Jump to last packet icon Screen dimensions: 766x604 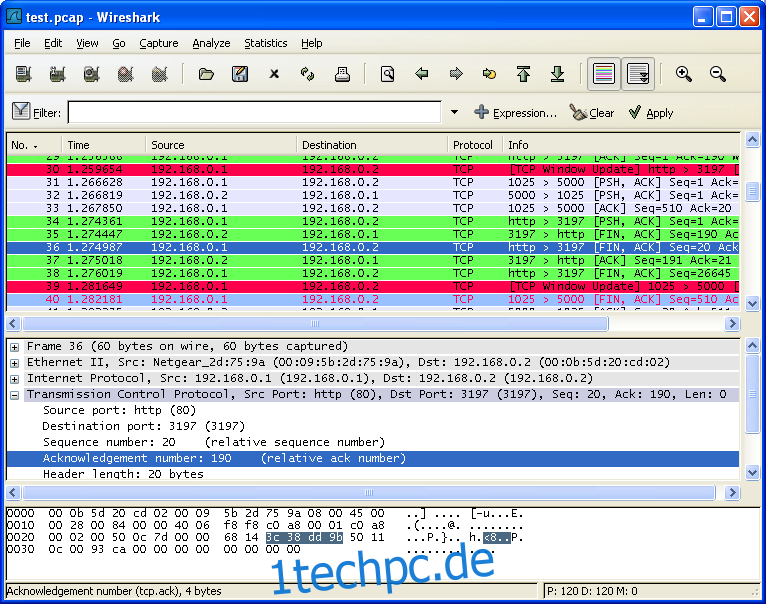557,74
